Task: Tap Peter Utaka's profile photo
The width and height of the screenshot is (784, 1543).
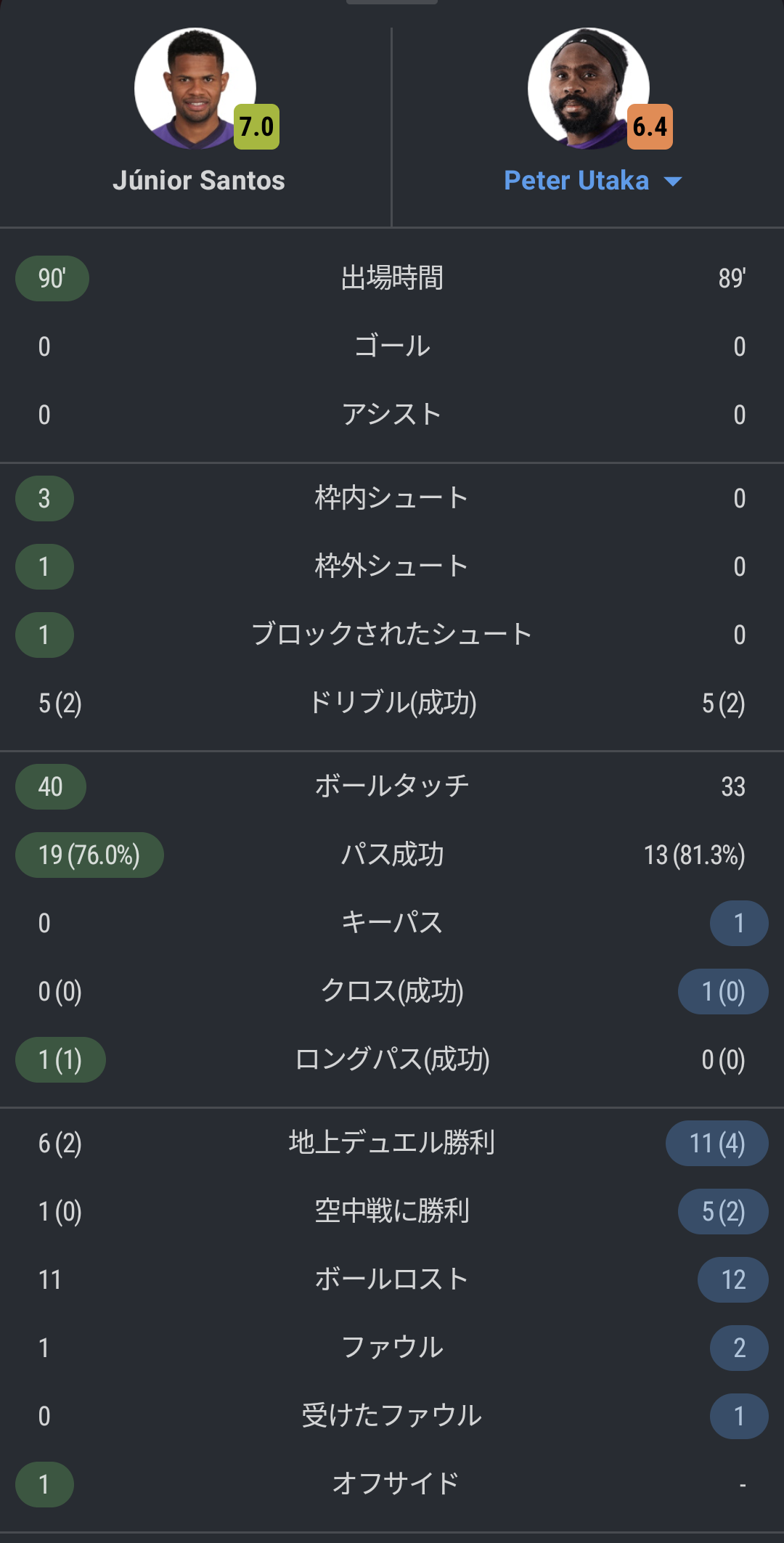Action: tap(588, 88)
